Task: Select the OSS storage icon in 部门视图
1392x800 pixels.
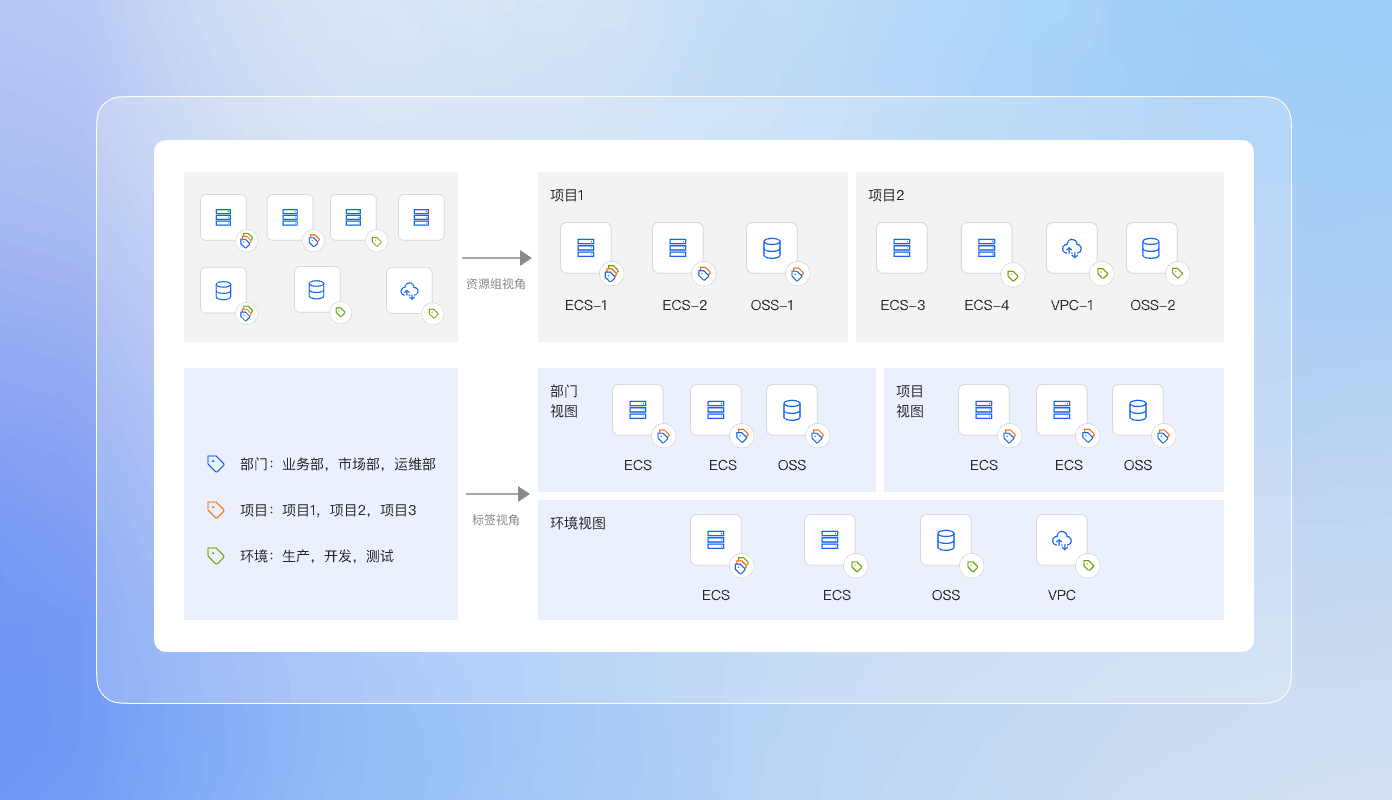Action: (792, 410)
